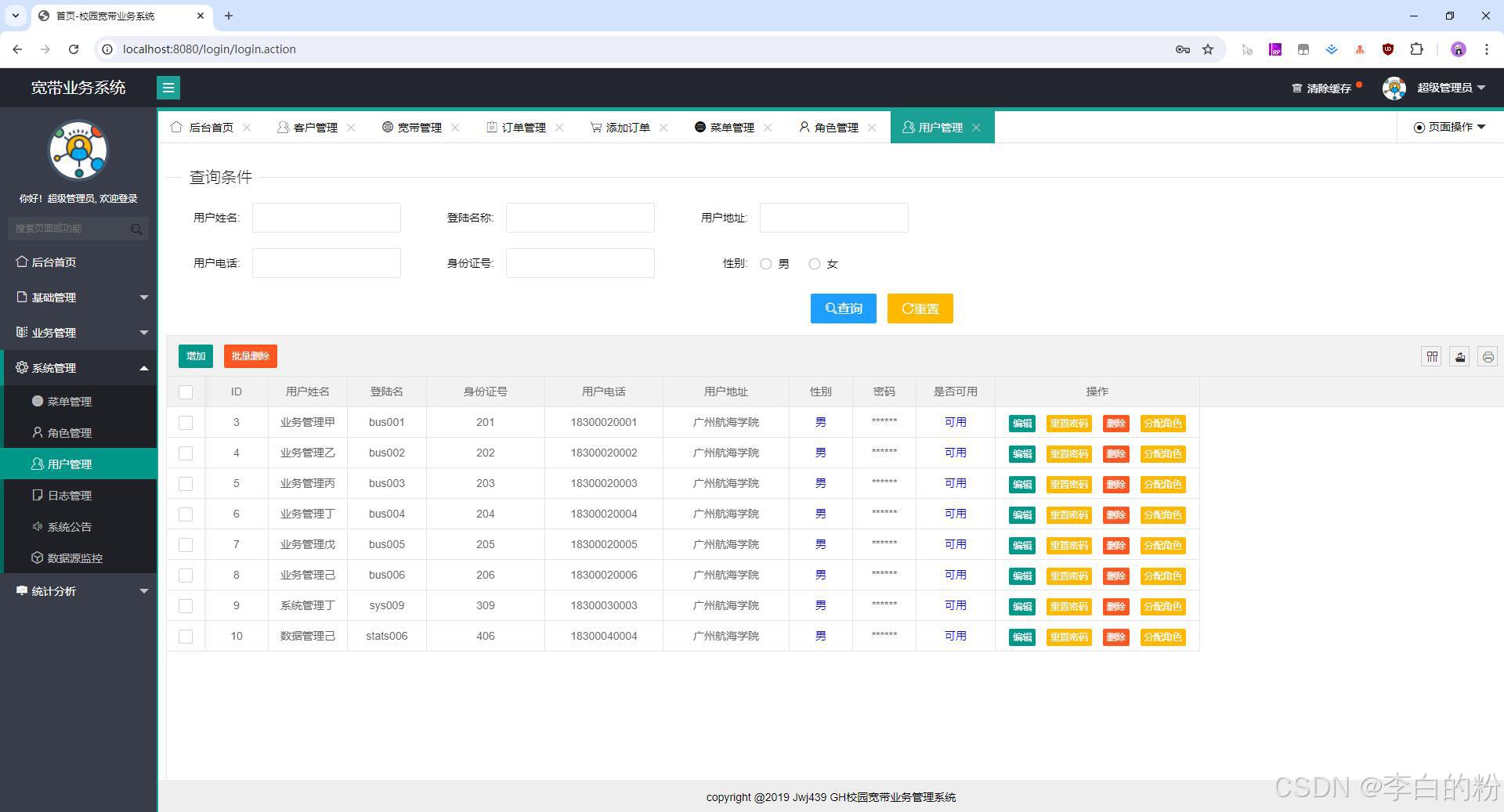
Task: Close the 添加订单 tab
Action: tap(663, 128)
